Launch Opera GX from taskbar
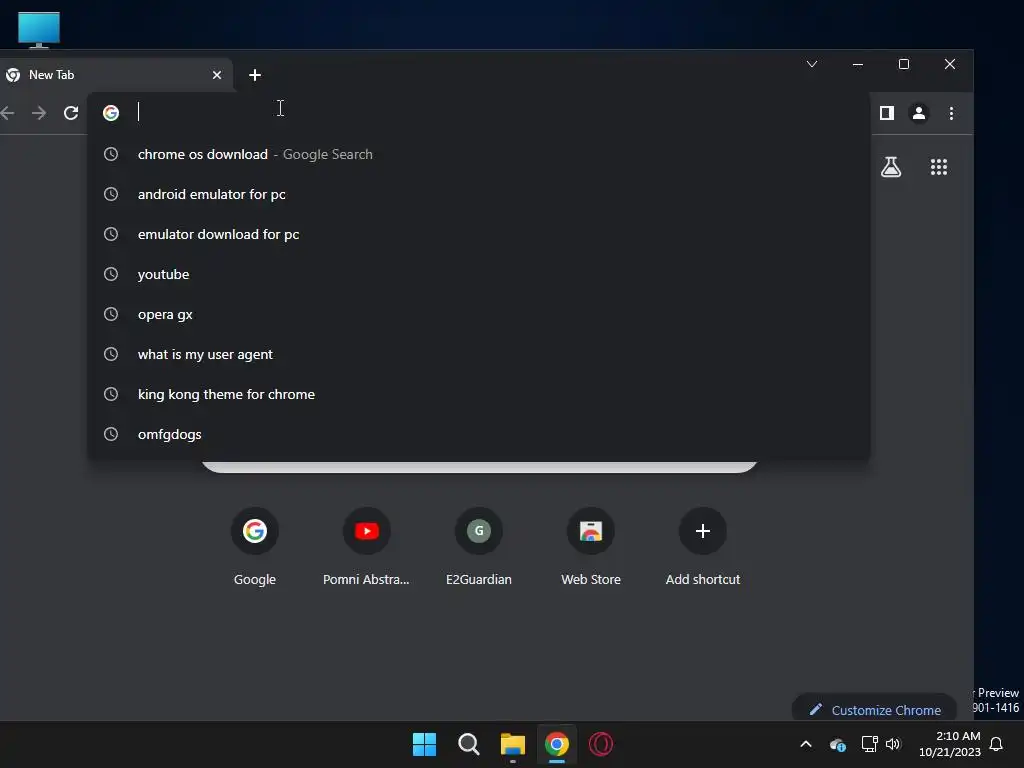 pos(601,744)
